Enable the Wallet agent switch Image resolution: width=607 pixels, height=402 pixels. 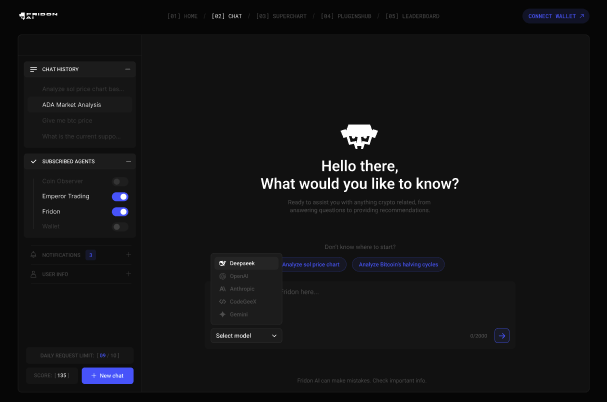[120, 227]
